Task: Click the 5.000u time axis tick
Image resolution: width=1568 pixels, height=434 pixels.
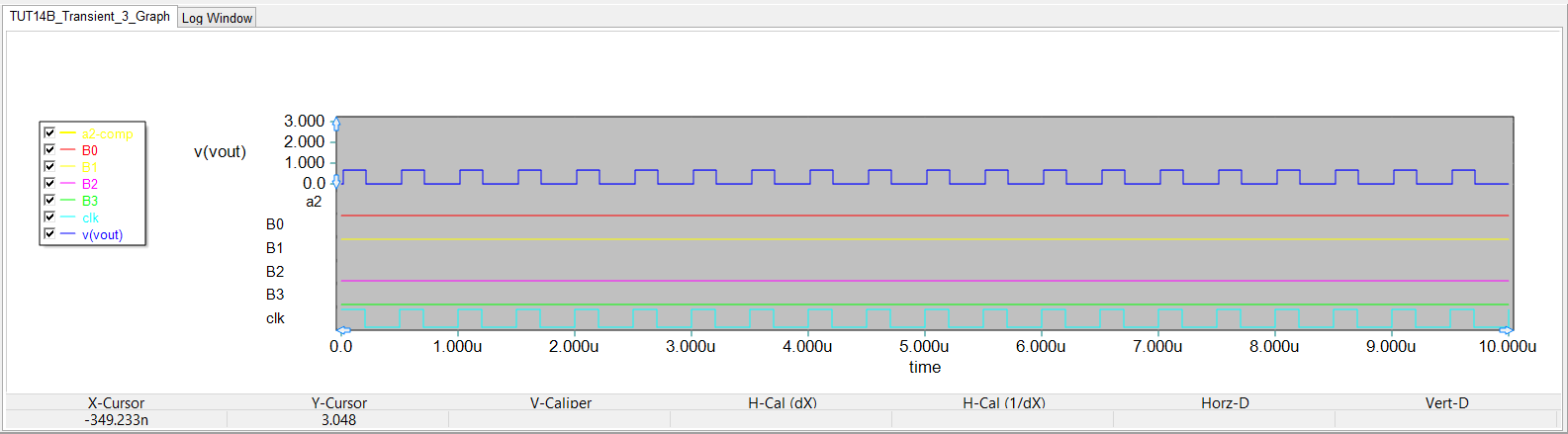Action: coord(924,346)
